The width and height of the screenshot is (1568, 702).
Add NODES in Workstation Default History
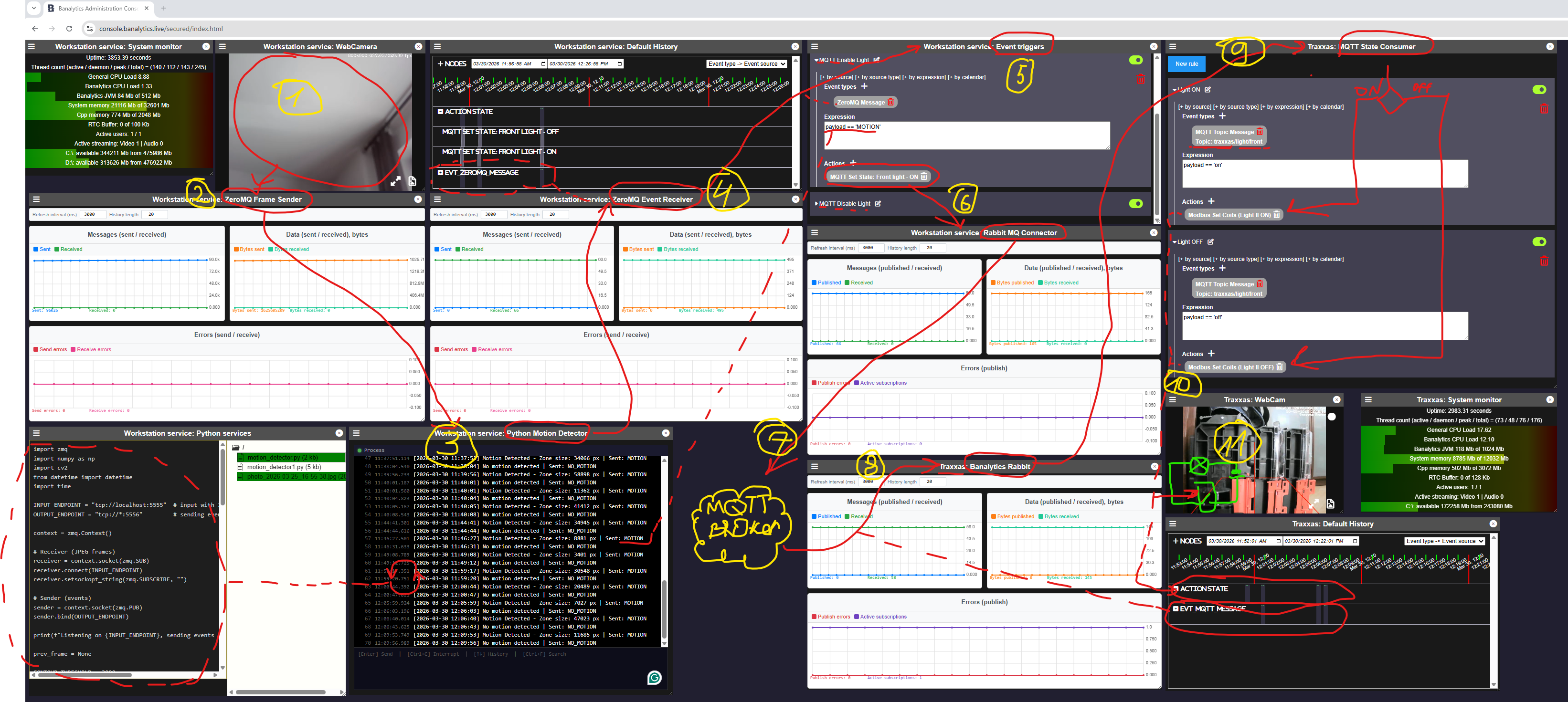[452, 64]
